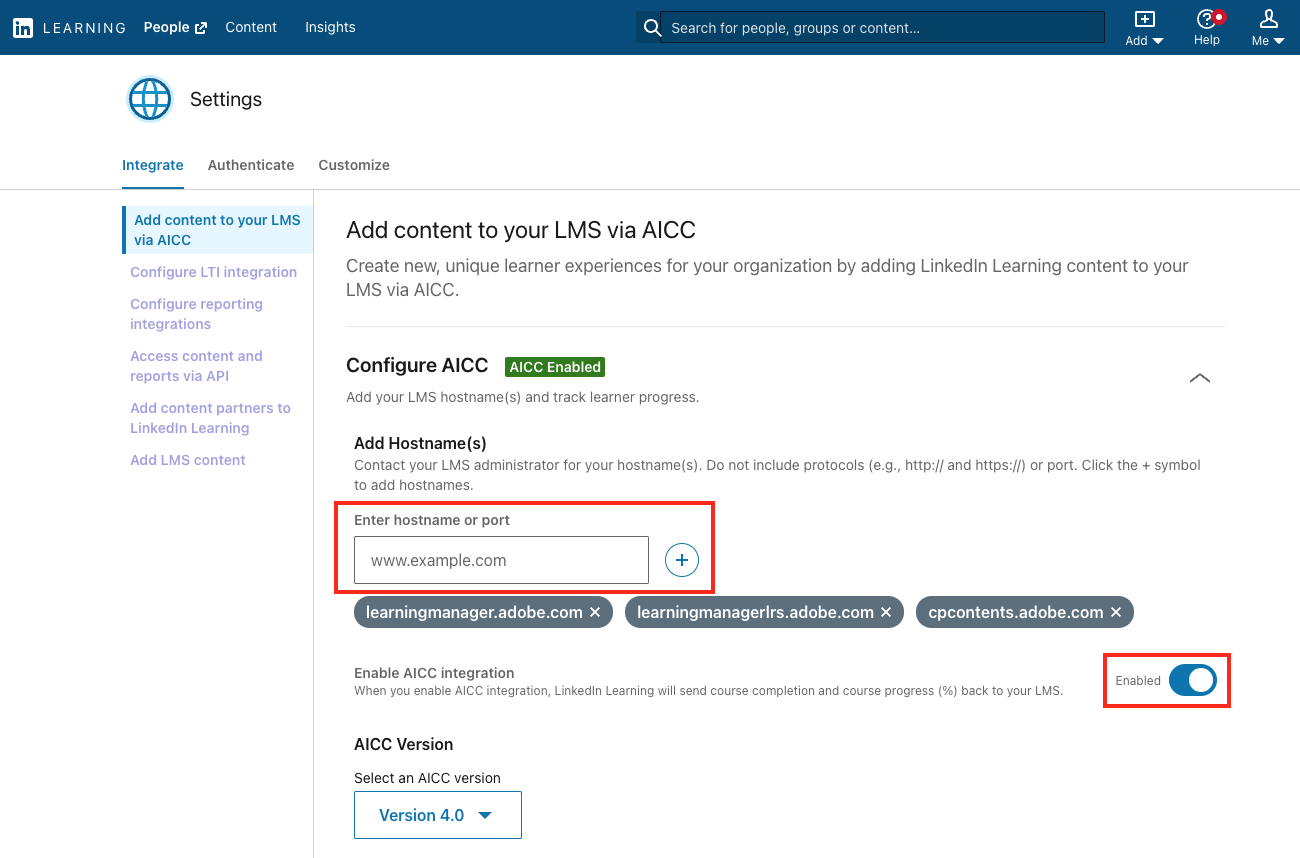Switch to the Authenticate tab

pyautogui.click(x=251, y=165)
